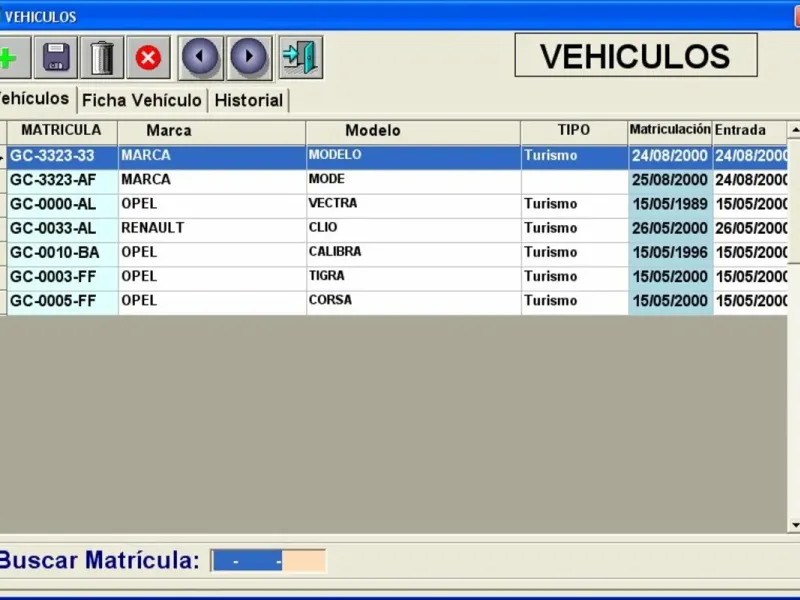Click the Matriculación column header
Viewport: 800px width, 600px height.
tap(670, 131)
